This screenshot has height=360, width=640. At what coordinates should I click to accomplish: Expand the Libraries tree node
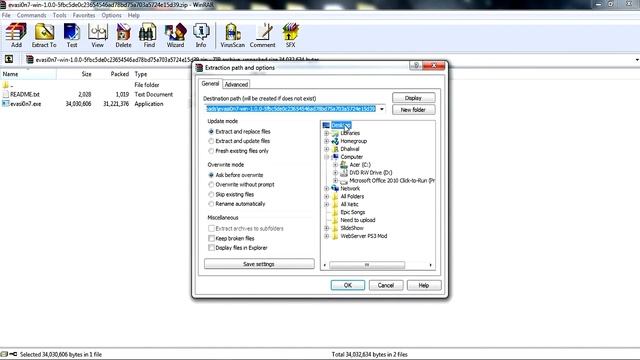[327, 133]
